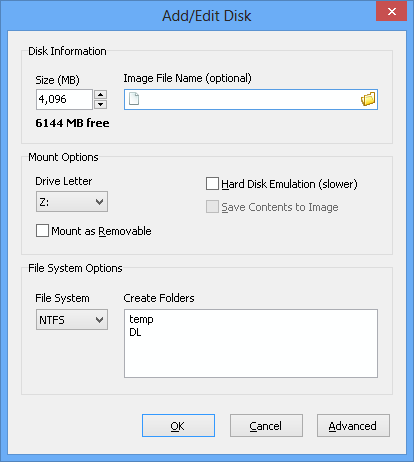
Task: Toggle the Mount as Removable checkbox
Action: point(42,231)
